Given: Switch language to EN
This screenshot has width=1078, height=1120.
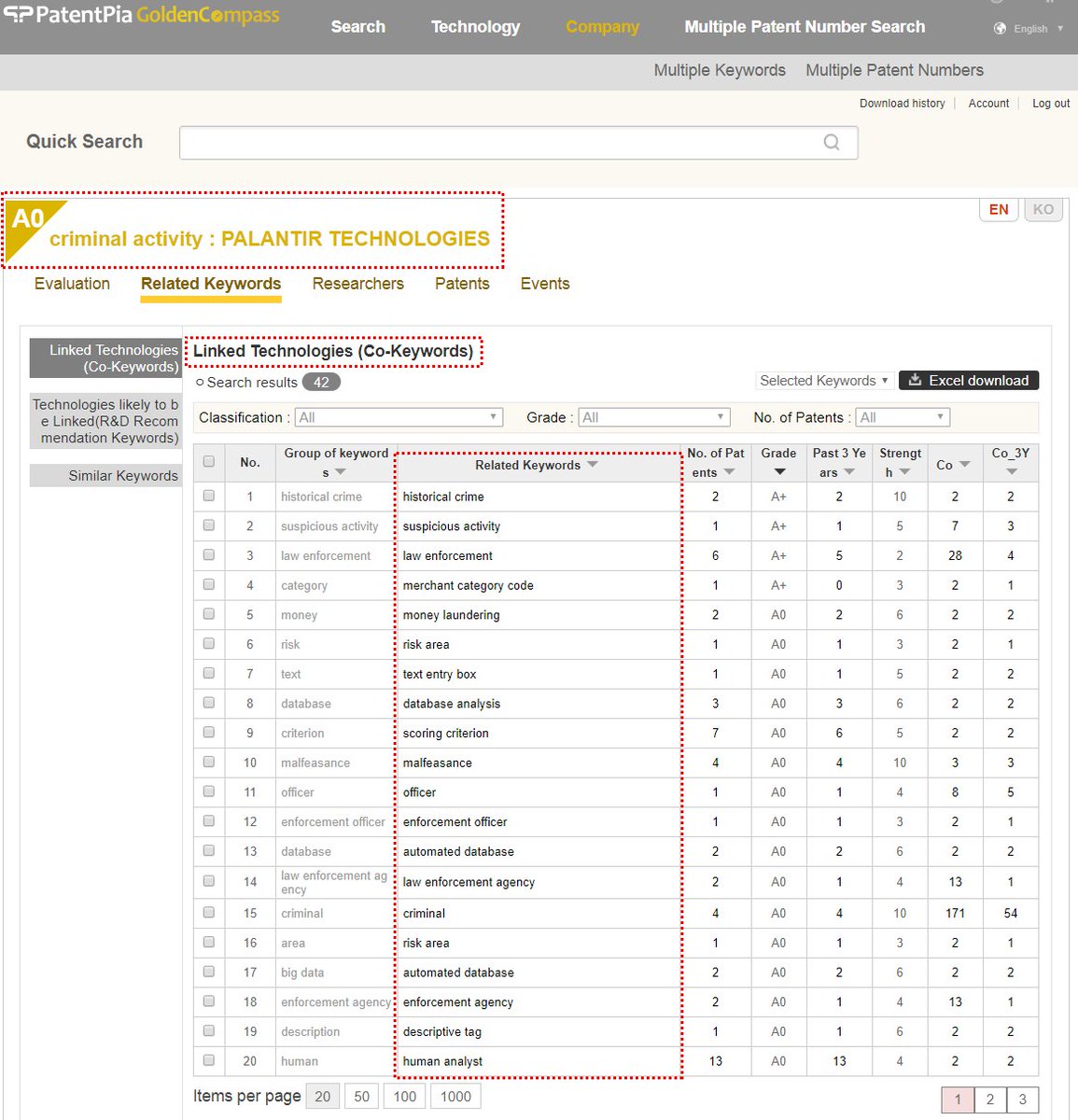Looking at the screenshot, I should (x=999, y=210).
